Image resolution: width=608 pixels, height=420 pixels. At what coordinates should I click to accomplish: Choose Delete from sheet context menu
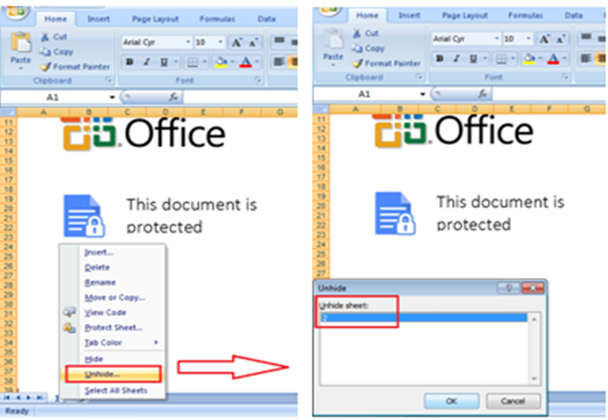112,267
